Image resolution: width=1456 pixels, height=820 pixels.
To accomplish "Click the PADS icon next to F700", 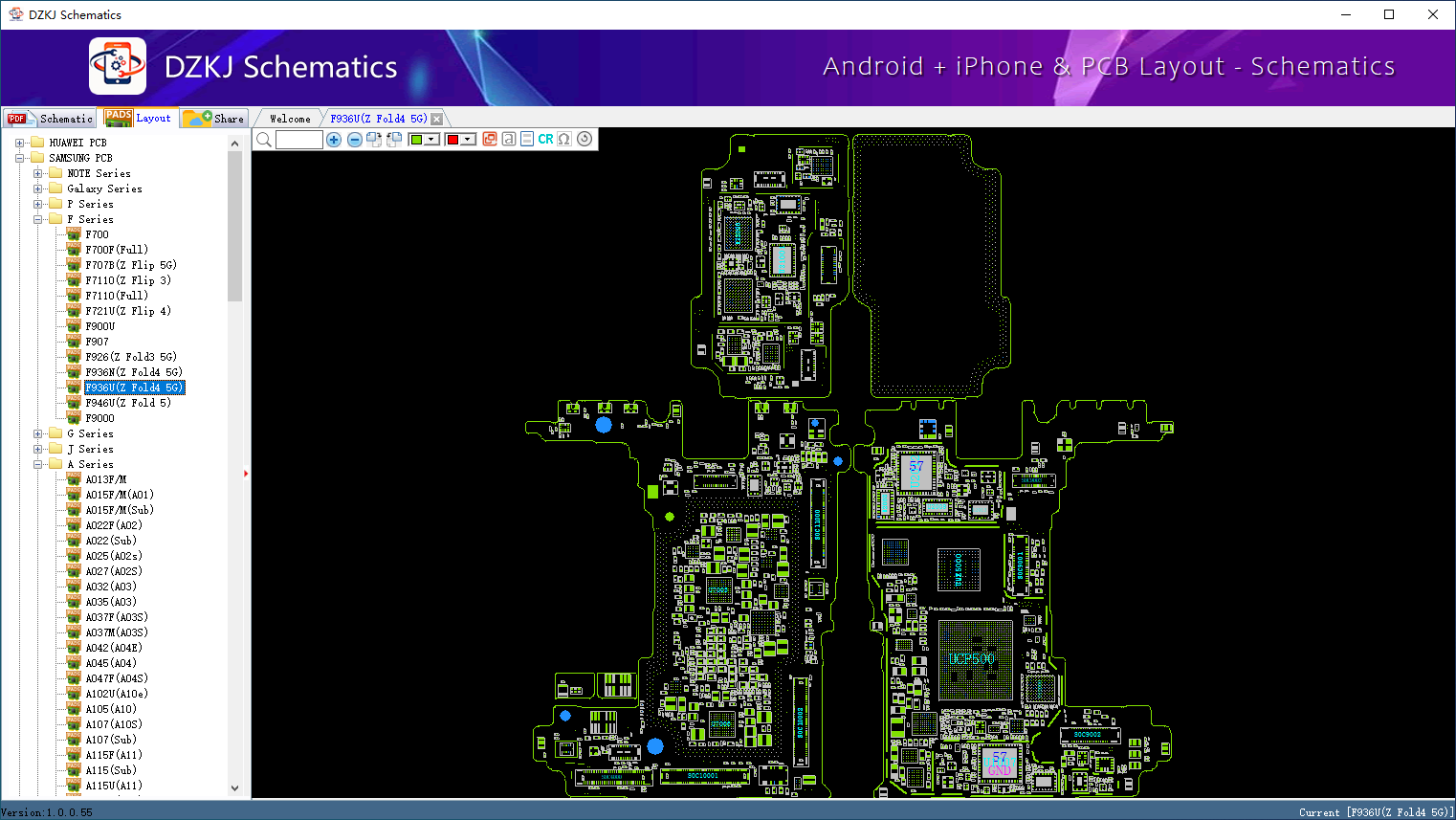I will click(74, 233).
